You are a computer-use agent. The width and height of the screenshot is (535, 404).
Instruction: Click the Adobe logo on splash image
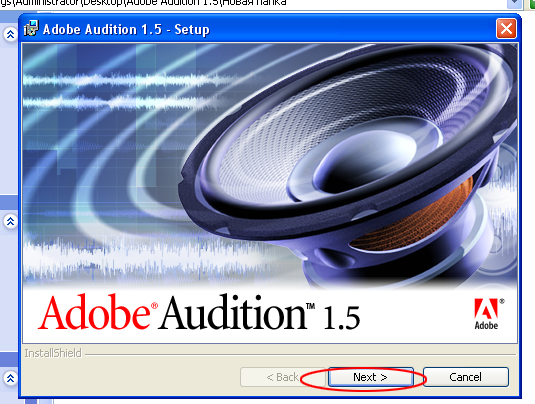click(x=489, y=314)
